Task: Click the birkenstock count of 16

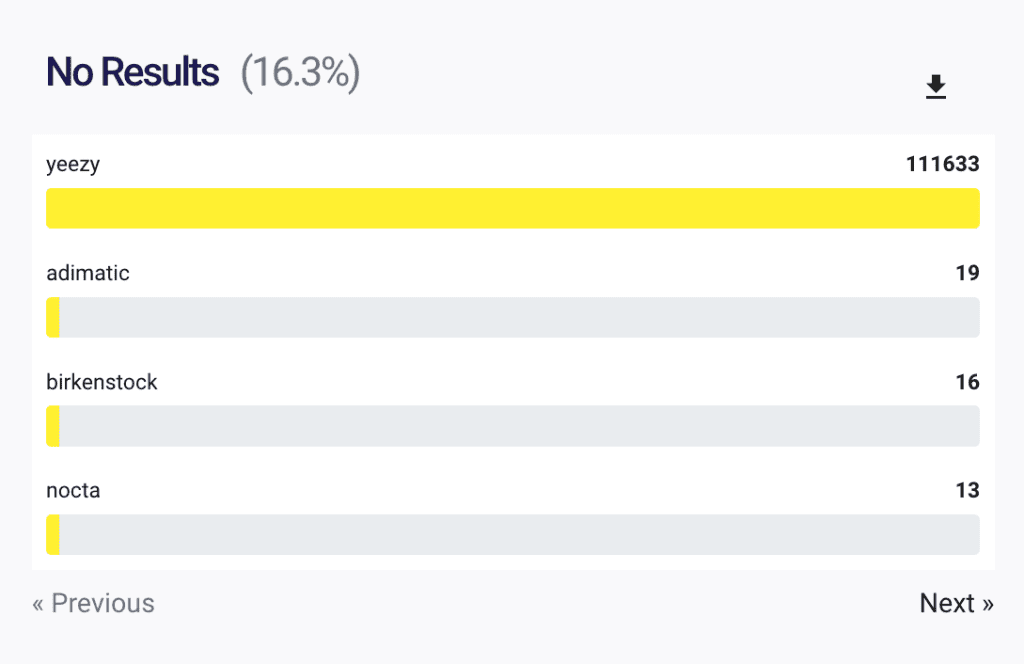Action: tap(967, 382)
